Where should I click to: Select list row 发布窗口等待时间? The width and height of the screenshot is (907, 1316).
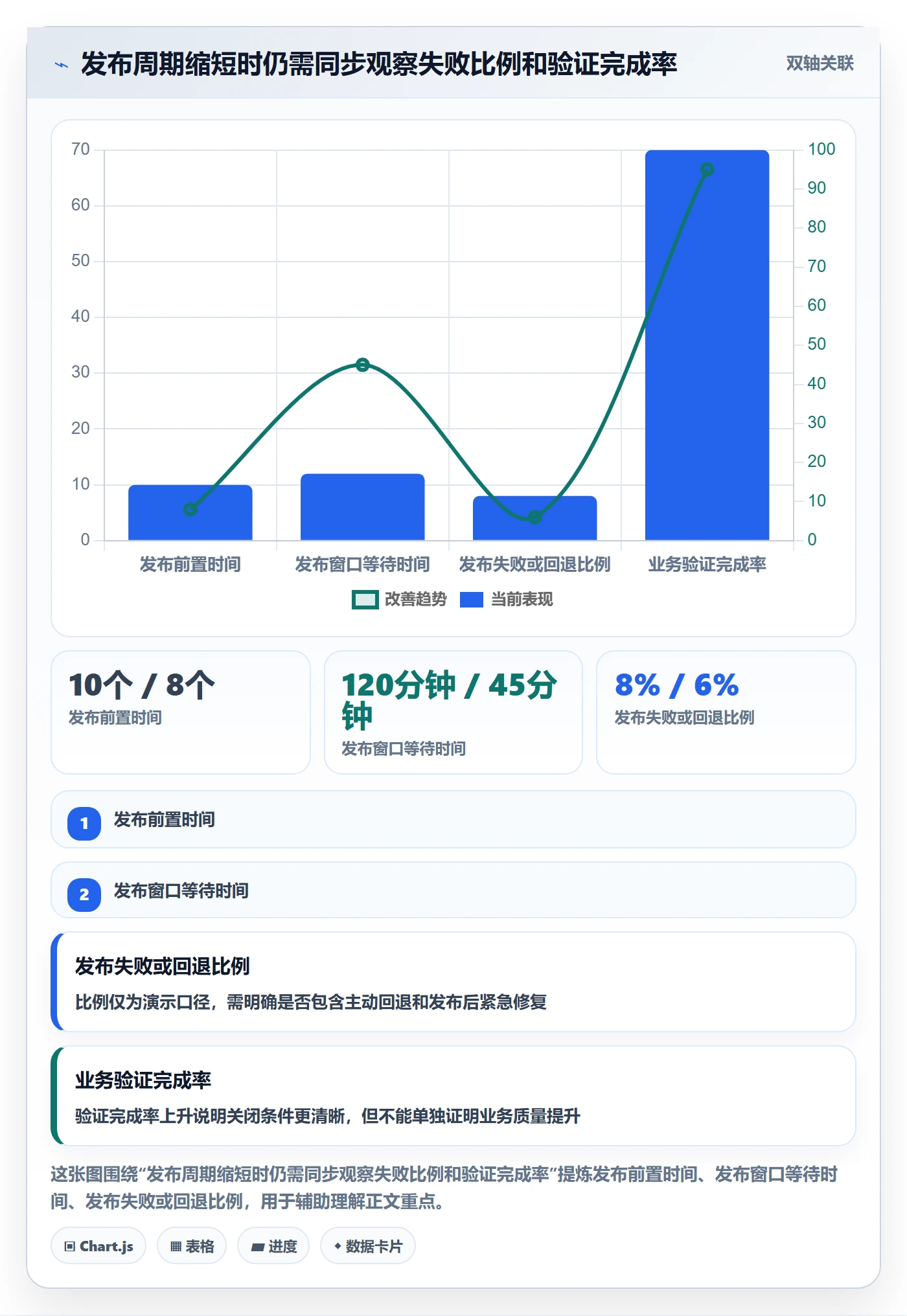tap(454, 890)
